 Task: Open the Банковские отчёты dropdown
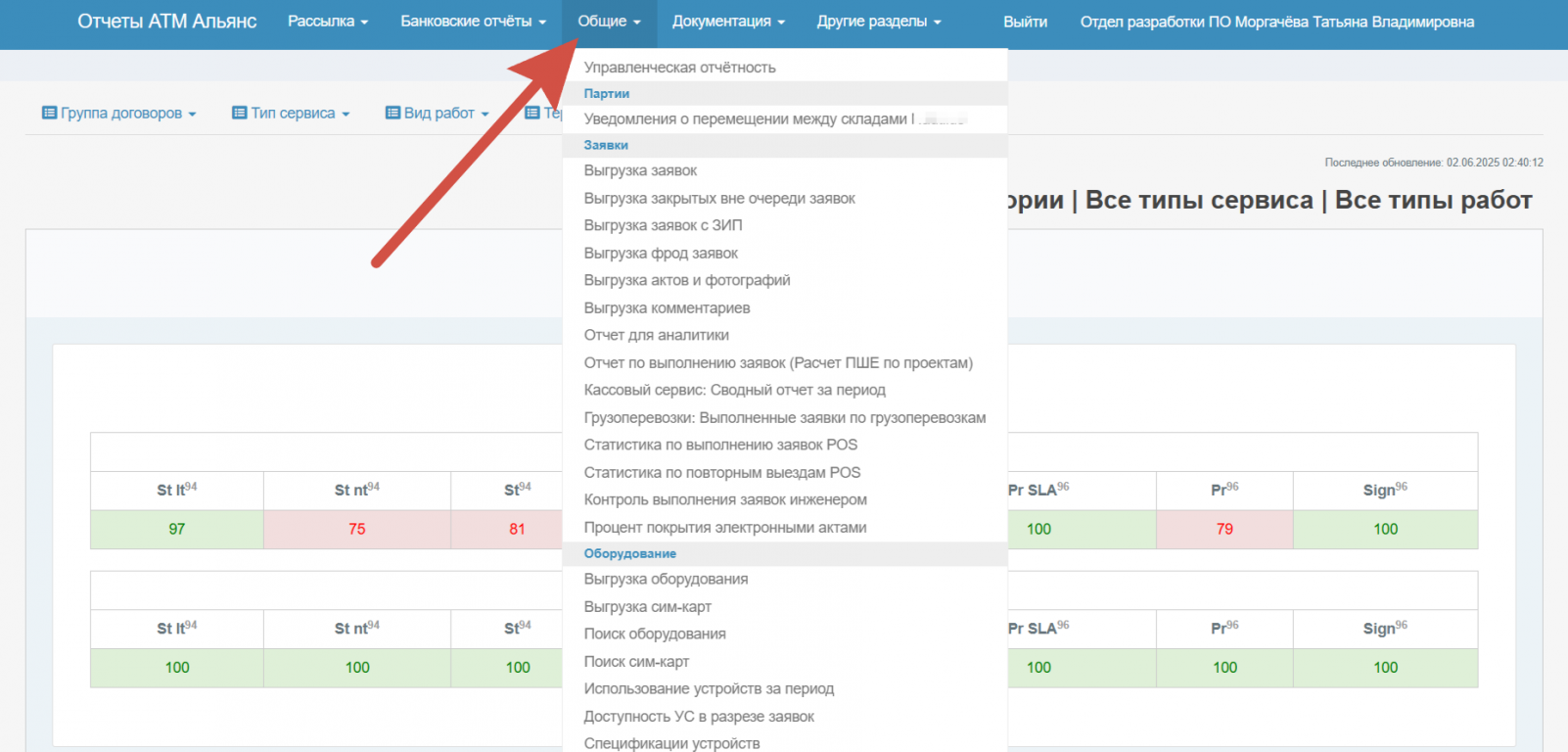[473, 22]
